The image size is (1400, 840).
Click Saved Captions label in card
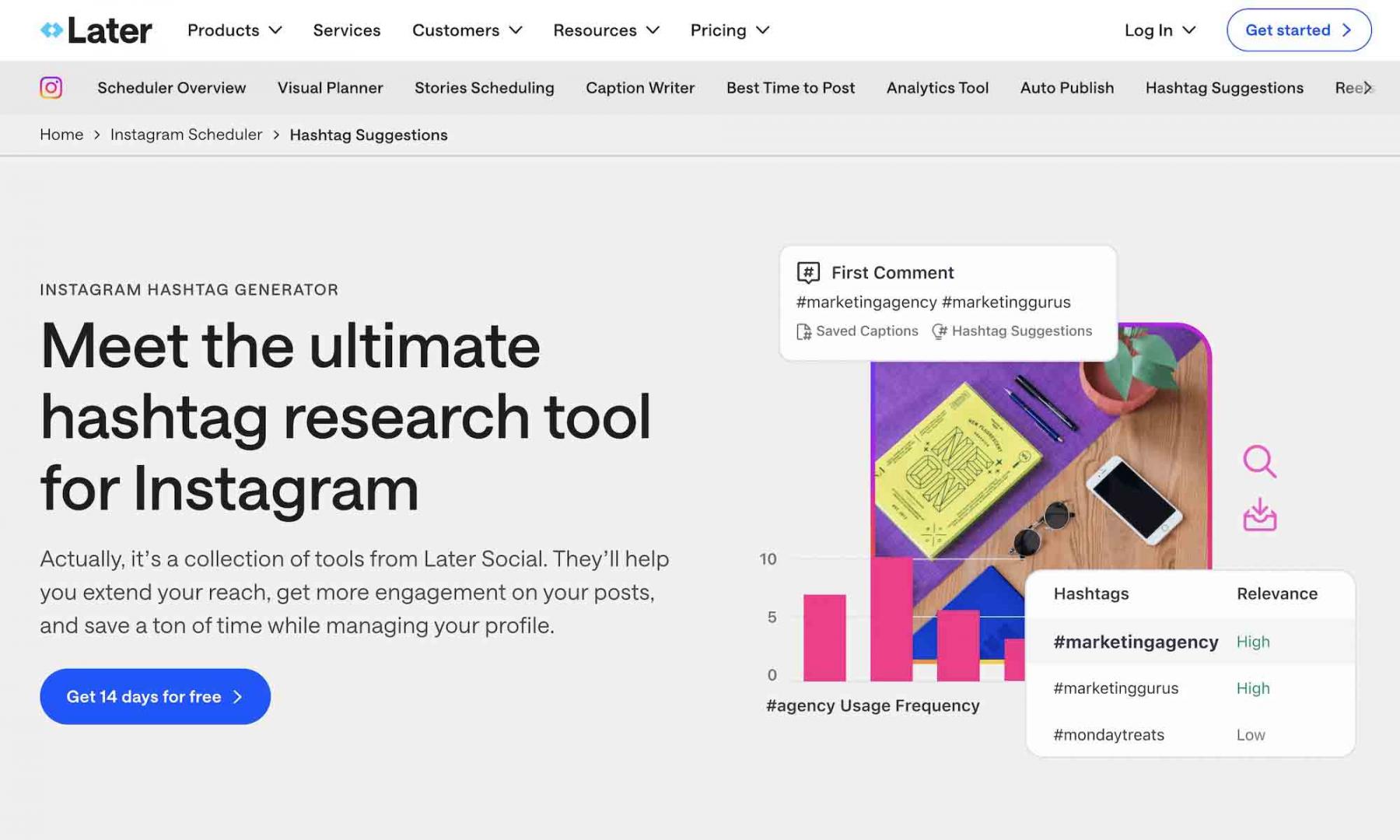click(x=866, y=331)
